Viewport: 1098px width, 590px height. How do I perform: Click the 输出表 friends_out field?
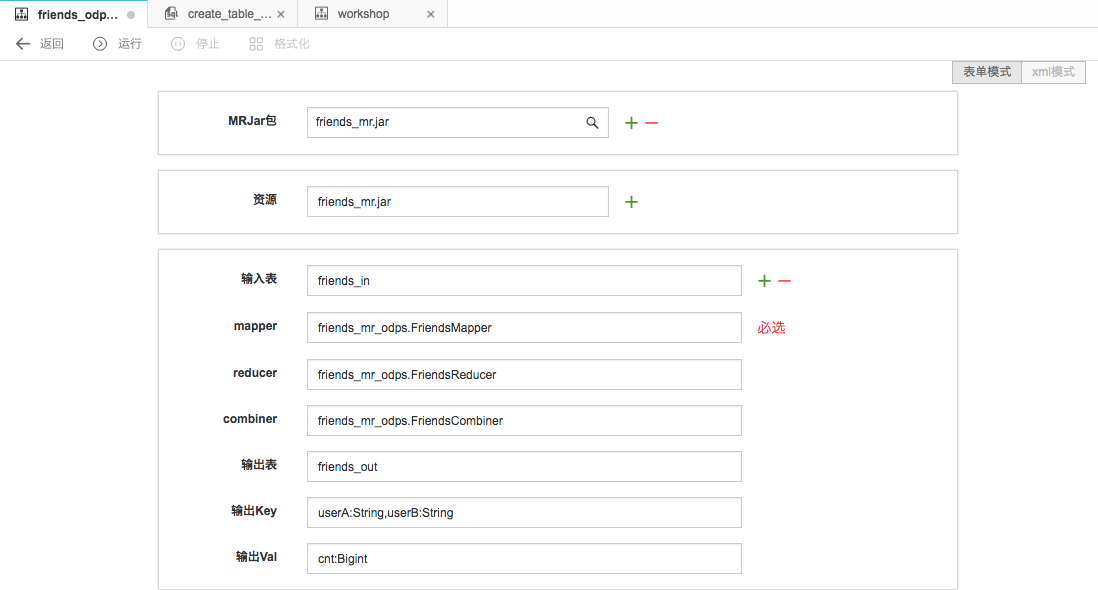click(524, 466)
